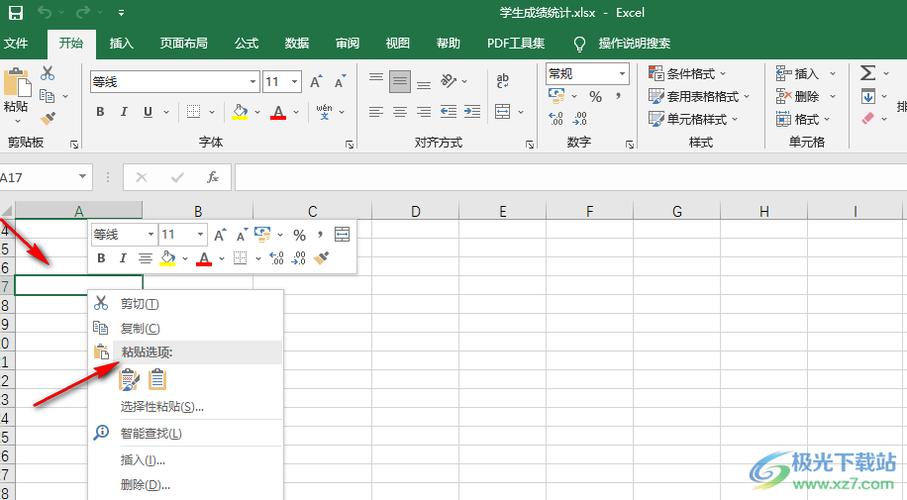The image size is (907, 500).
Task: Align text to bottom in the ribbon
Action: click(424, 83)
